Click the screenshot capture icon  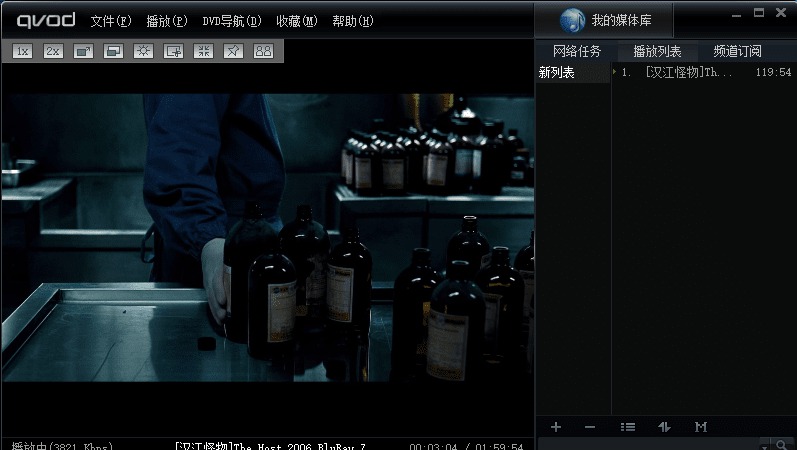pyautogui.click(x=173, y=51)
